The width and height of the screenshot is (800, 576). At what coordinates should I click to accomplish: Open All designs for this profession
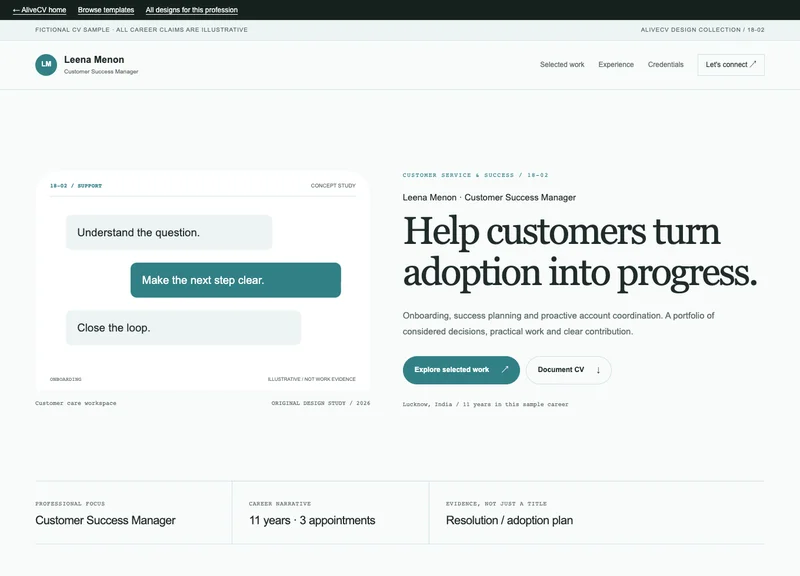click(191, 10)
